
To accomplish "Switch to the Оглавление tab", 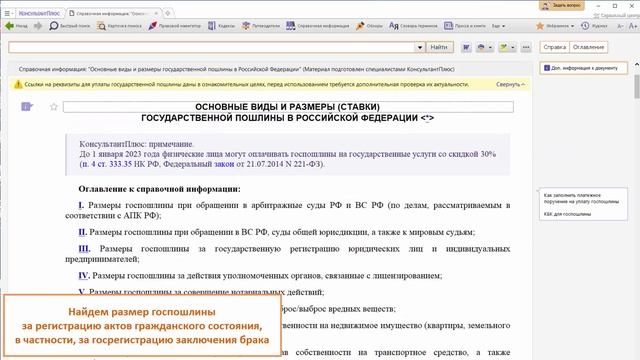I will (588, 47).
